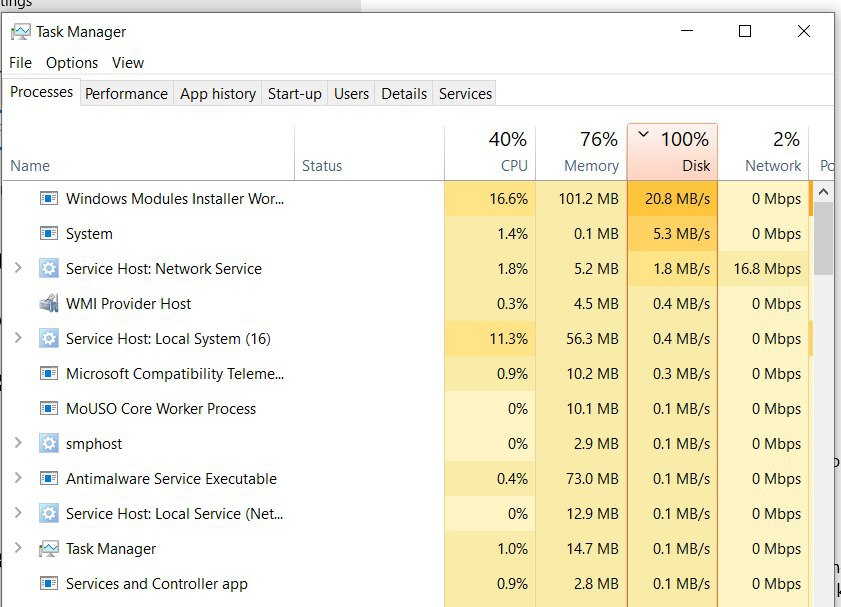Viewport: 841px width, 607px height.
Task: Click the 14.7 MB memory value
Action: pyautogui.click(x=592, y=549)
